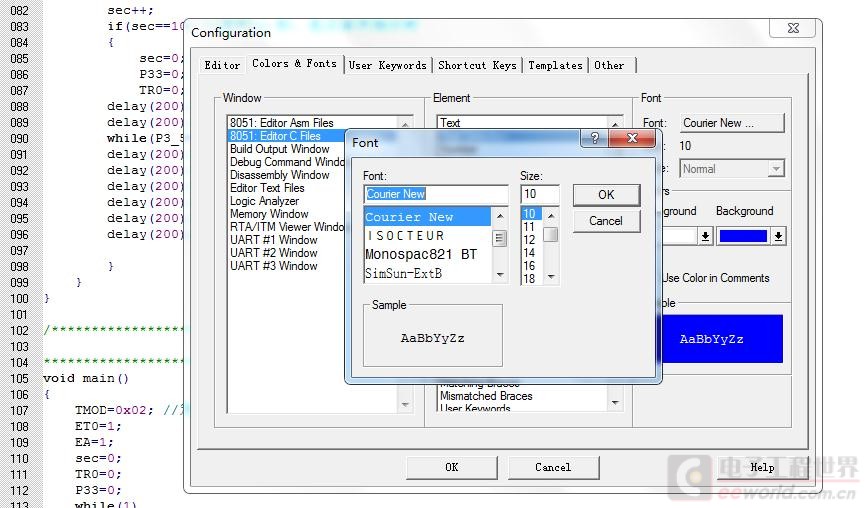Viewport: 866px width, 508px height.
Task: Select Text in the Element list
Action: coord(522,123)
